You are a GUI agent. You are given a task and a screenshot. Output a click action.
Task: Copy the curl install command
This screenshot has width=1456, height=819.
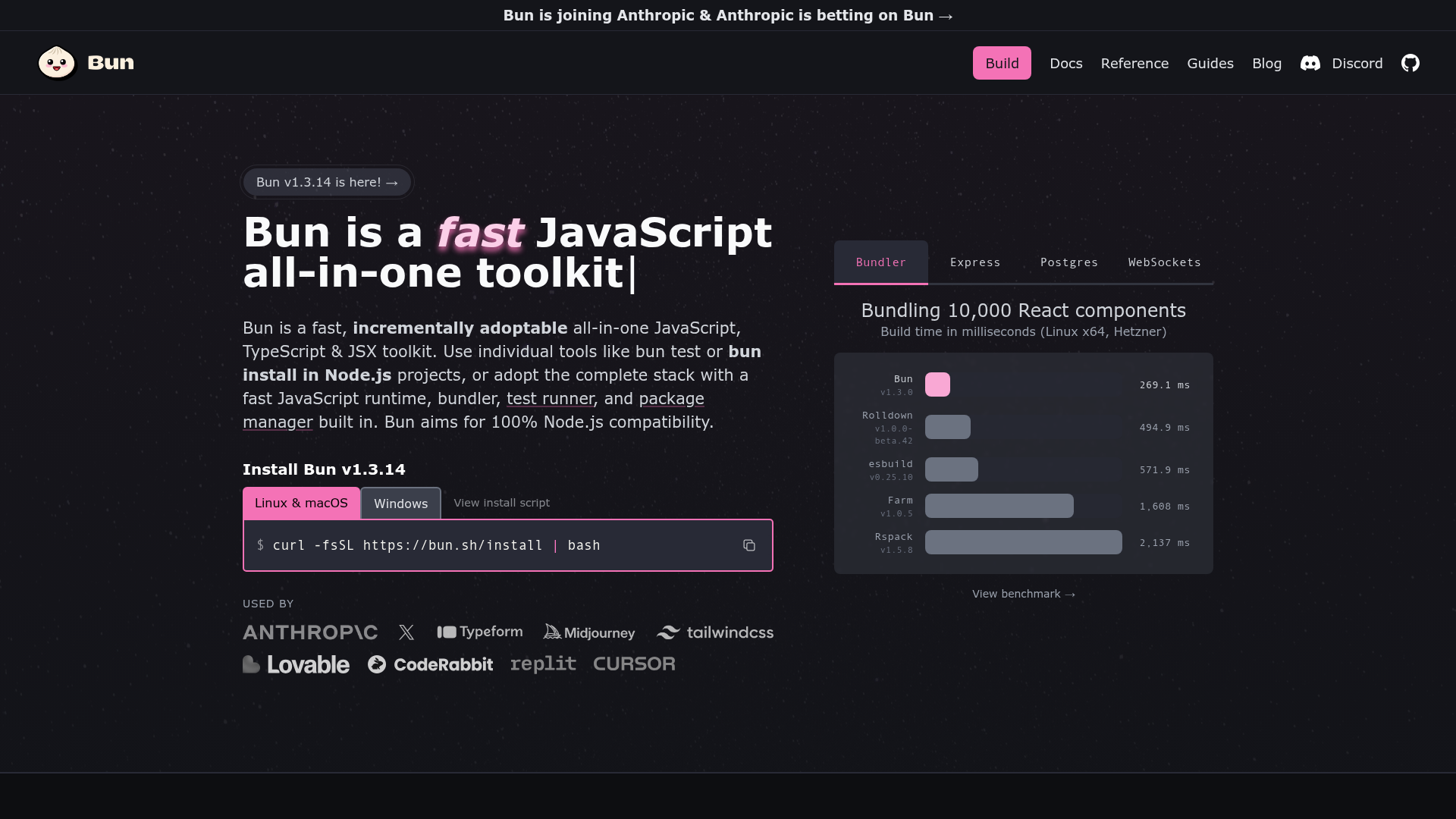[x=749, y=545]
